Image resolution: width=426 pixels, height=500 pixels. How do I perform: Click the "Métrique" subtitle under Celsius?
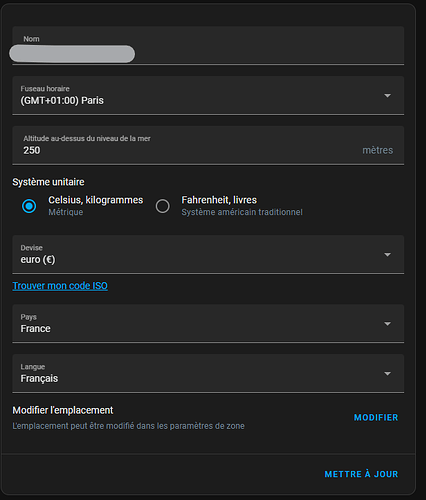(x=66, y=212)
